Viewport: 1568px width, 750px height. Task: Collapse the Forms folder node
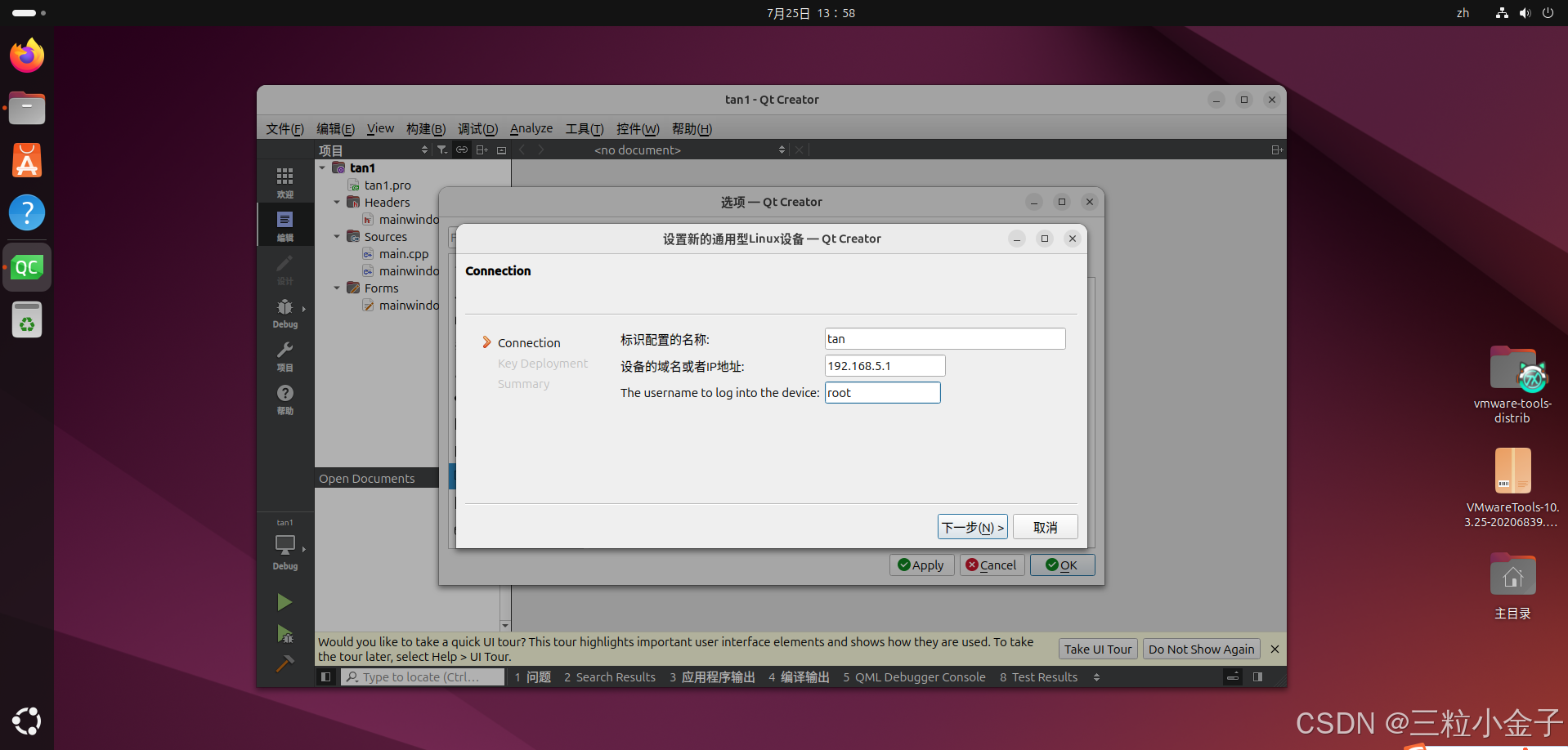coord(337,288)
